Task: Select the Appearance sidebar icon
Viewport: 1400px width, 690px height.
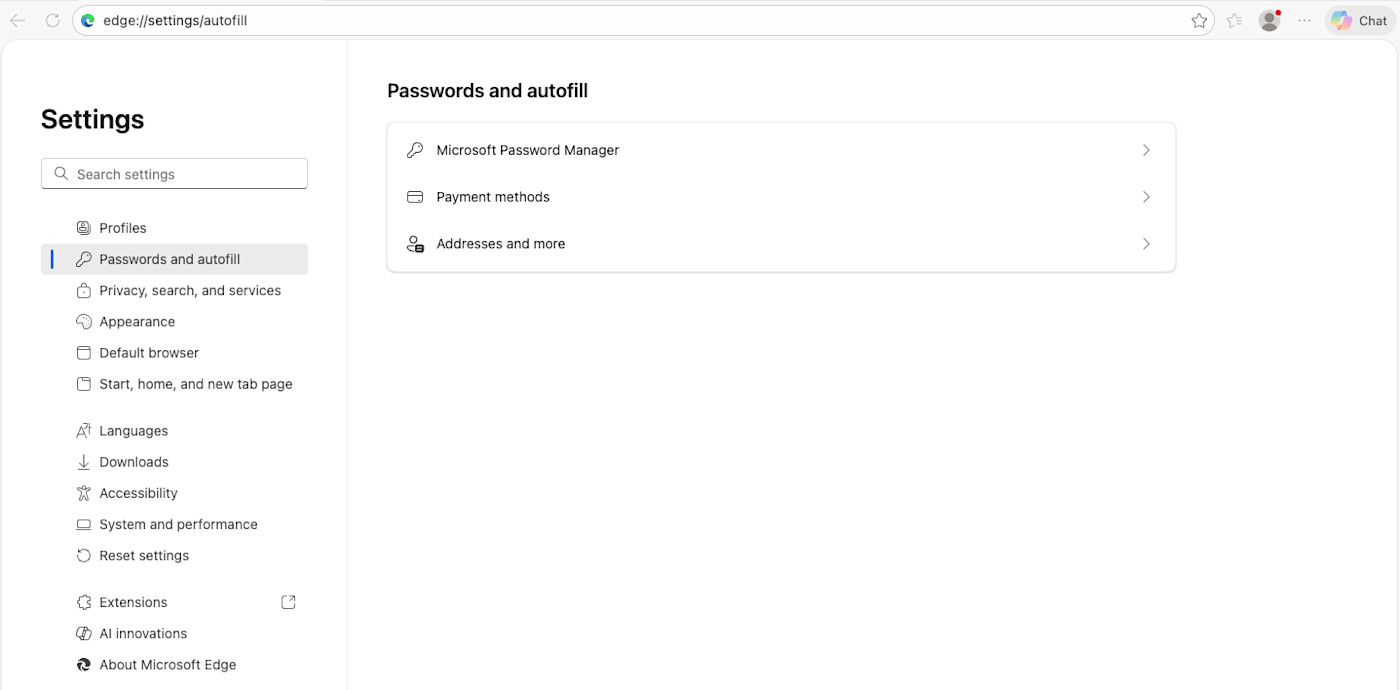Action: click(x=83, y=321)
